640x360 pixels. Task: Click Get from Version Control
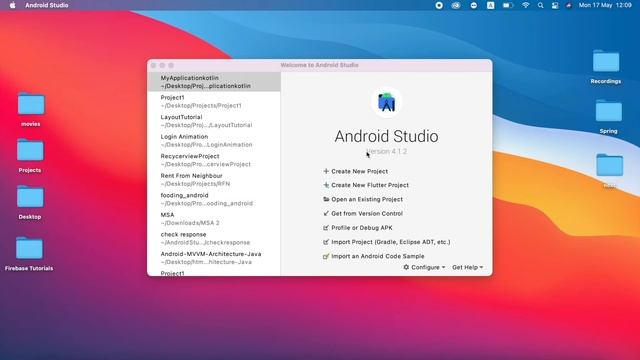367,213
